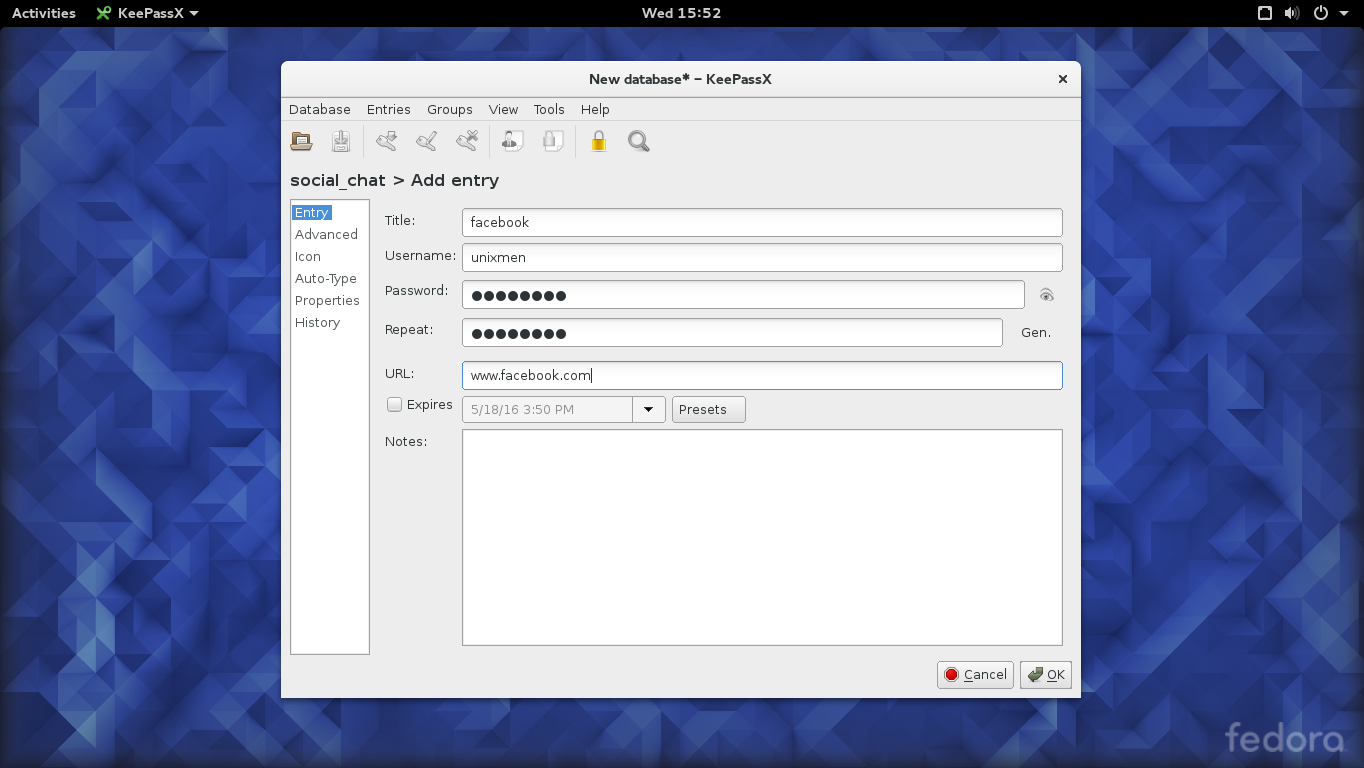Open the Activities overview
1364x768 pixels.
point(44,13)
